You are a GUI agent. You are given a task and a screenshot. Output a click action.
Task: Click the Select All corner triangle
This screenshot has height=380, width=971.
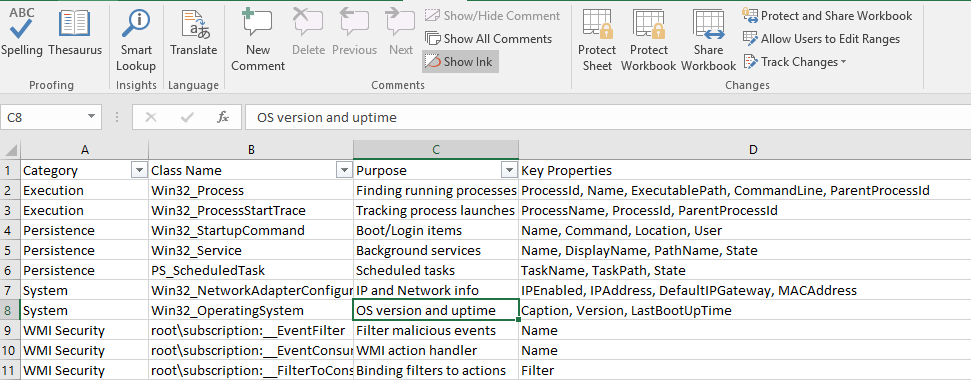point(11,150)
